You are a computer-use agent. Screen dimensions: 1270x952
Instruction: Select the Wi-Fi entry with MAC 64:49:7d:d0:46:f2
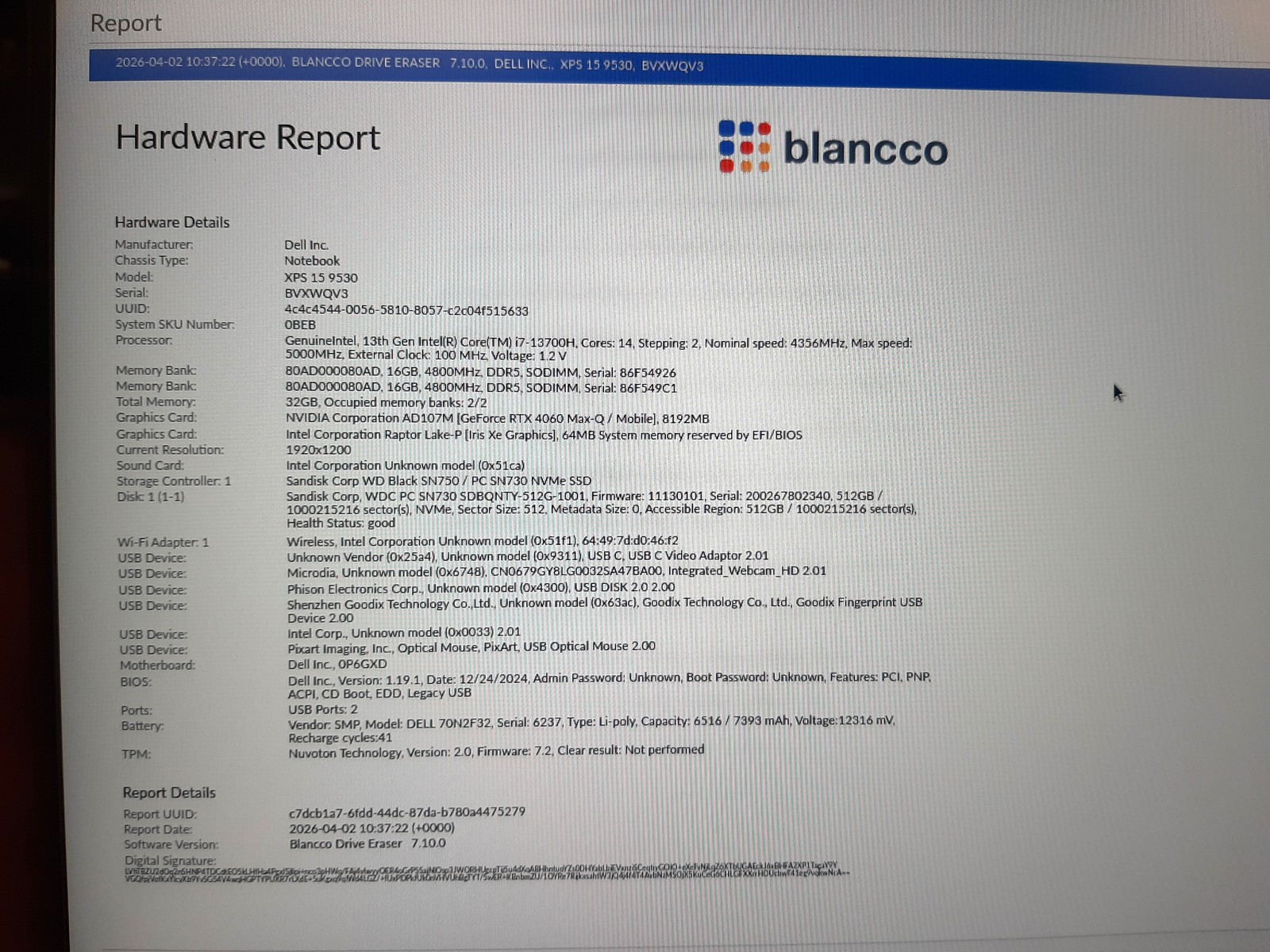click(483, 541)
